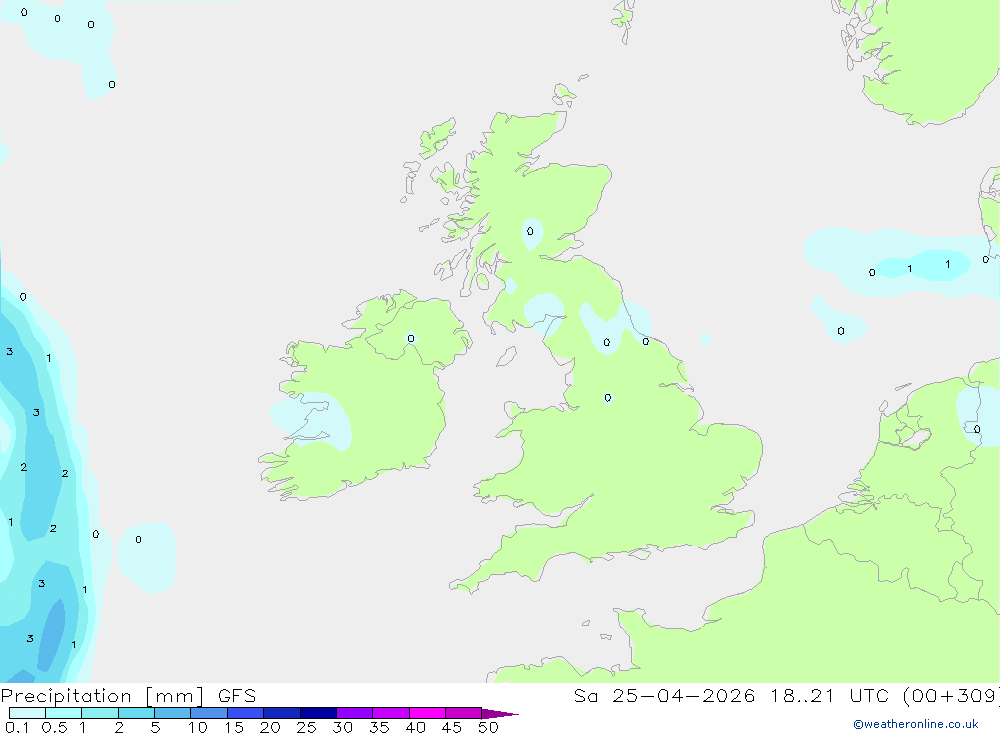The height and width of the screenshot is (733, 1000).
Task: Click the '0' value over the Scottish Highlands
Action: tap(530, 232)
